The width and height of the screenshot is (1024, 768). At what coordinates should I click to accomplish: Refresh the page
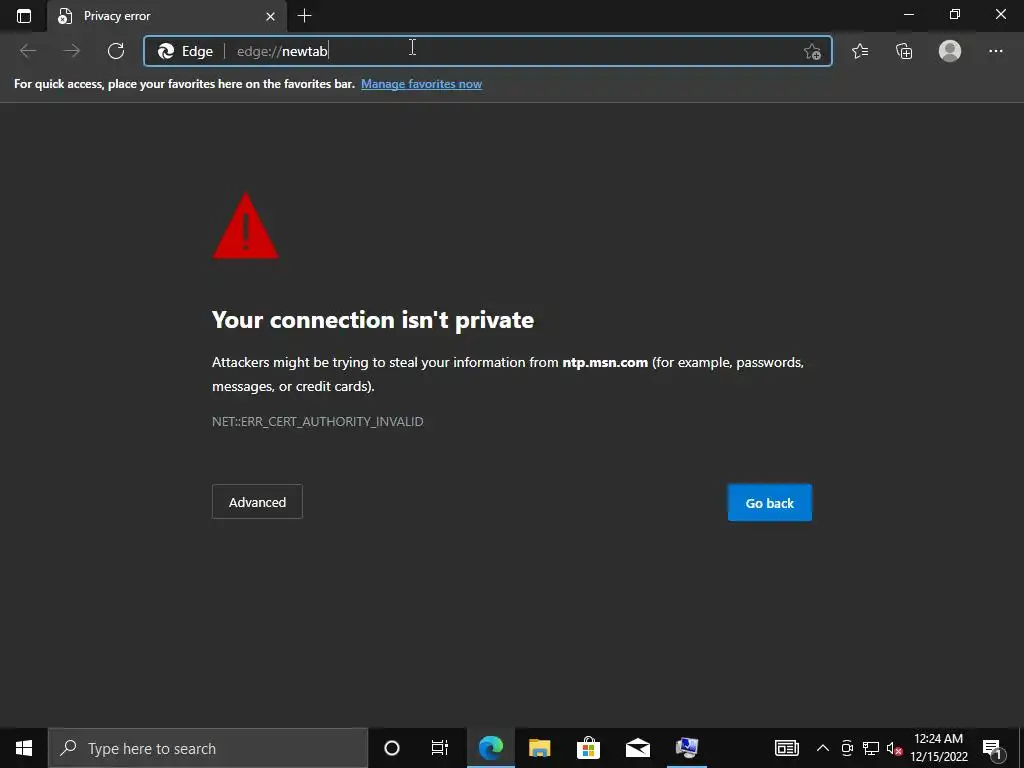pos(116,51)
